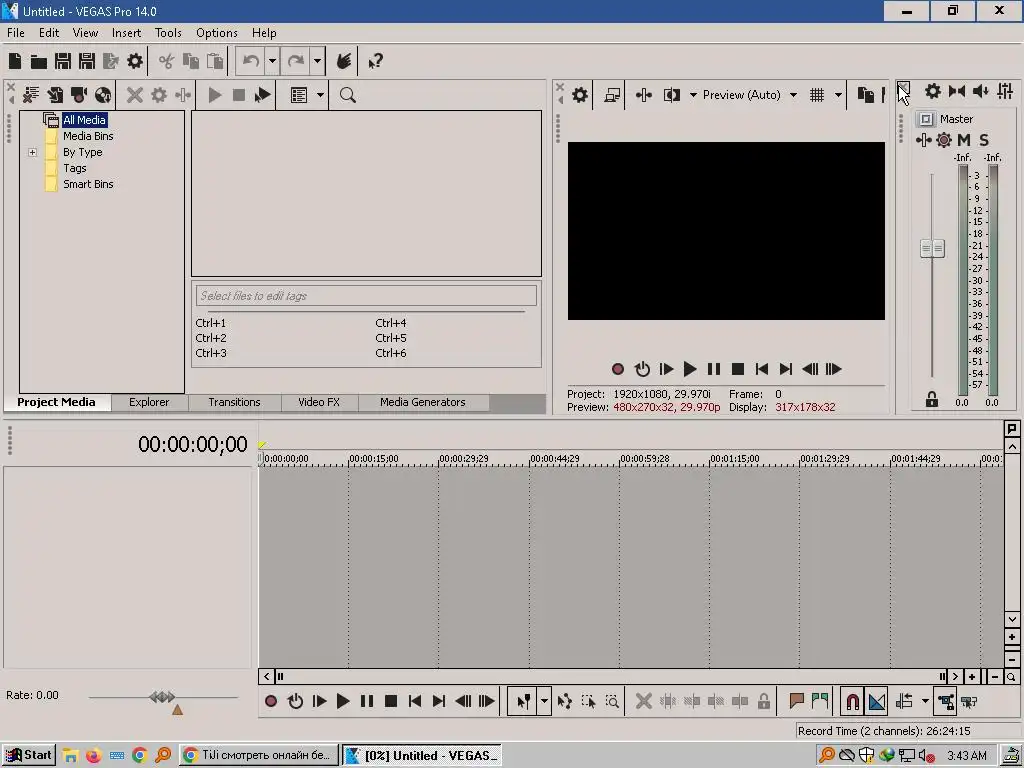Viewport: 1024px width, 768px height.
Task: Switch to the Transitions tab
Action: (x=234, y=402)
